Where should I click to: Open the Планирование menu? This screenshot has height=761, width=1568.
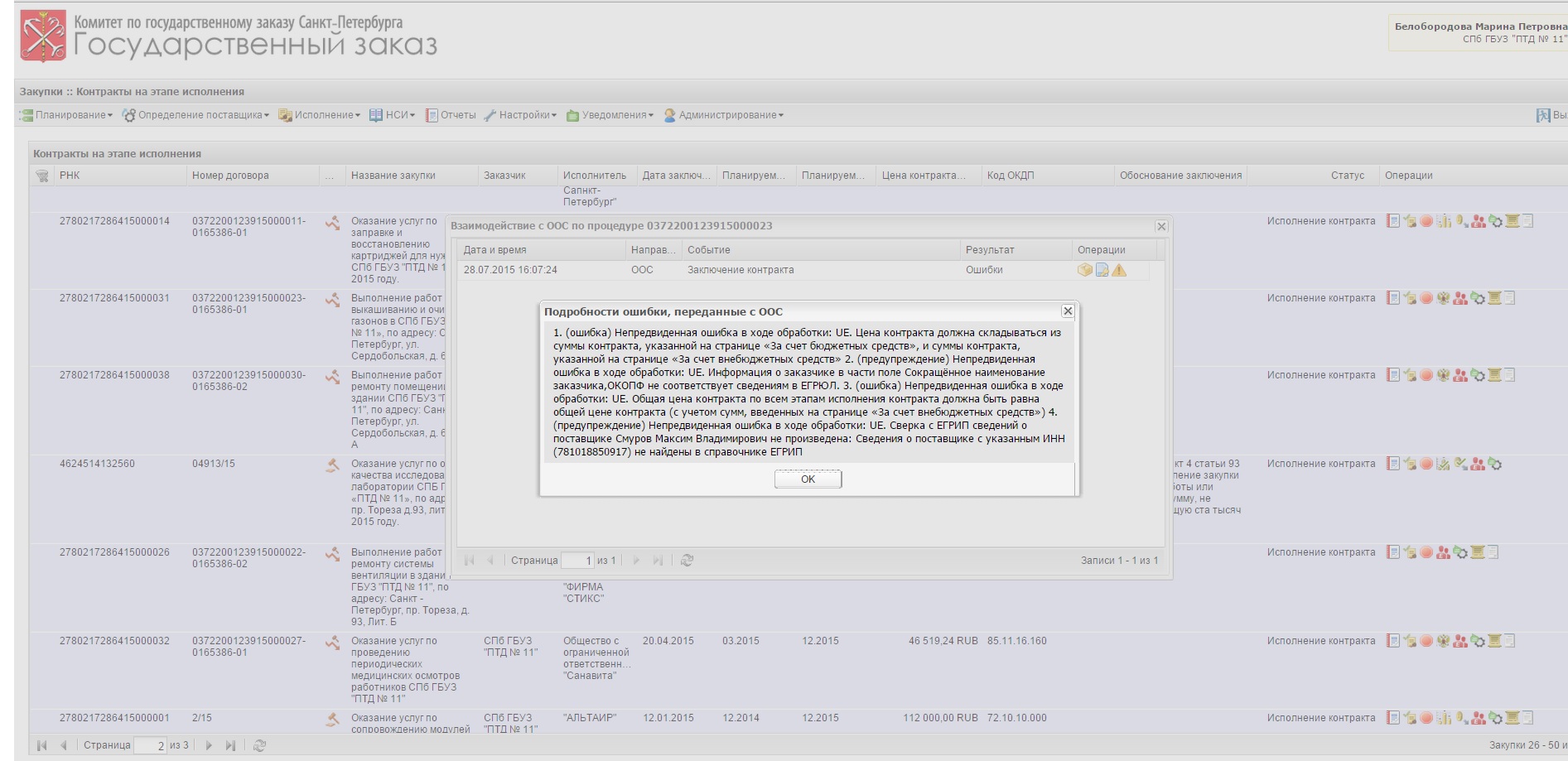click(x=66, y=115)
